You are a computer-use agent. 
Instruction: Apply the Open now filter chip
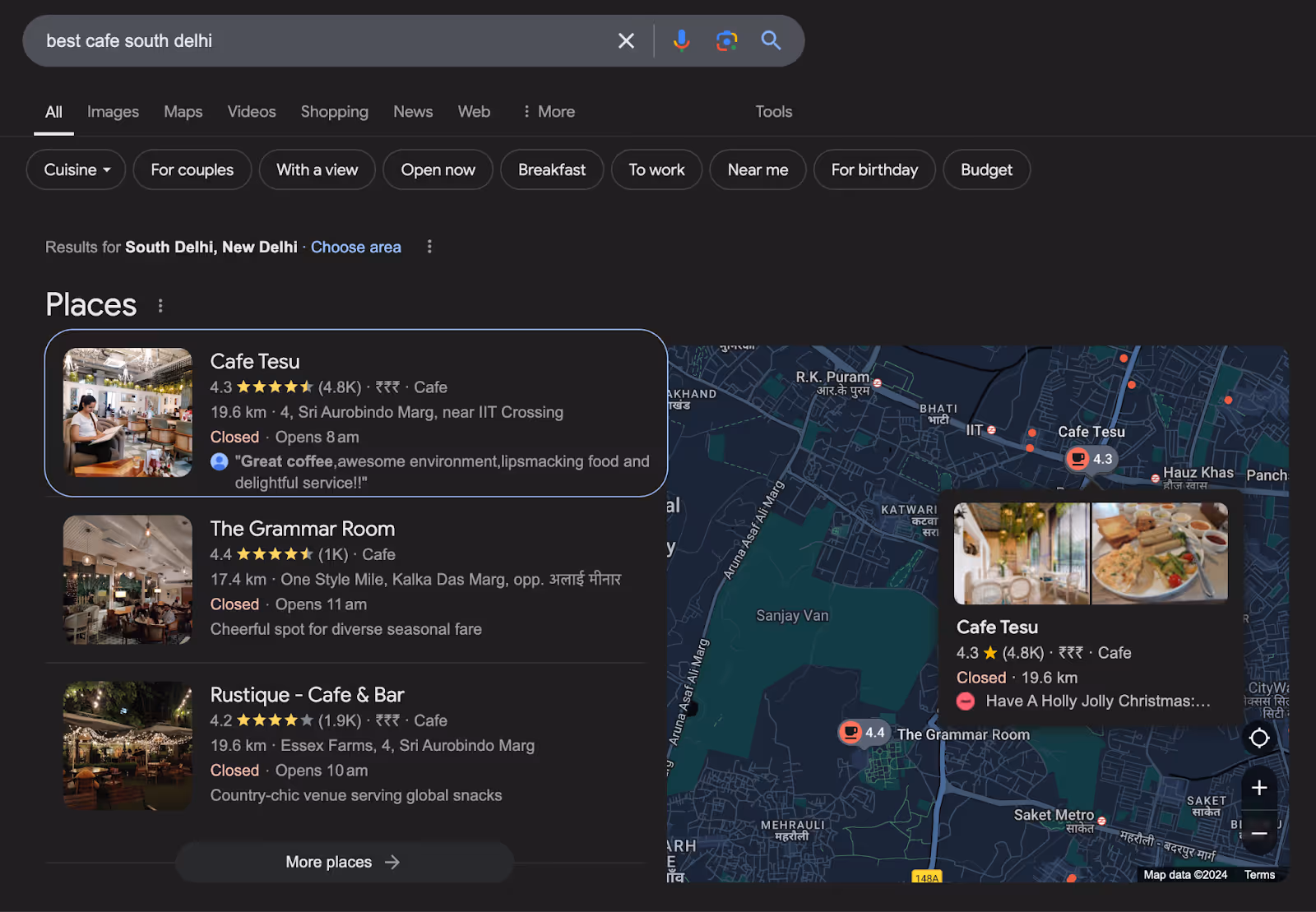click(438, 169)
